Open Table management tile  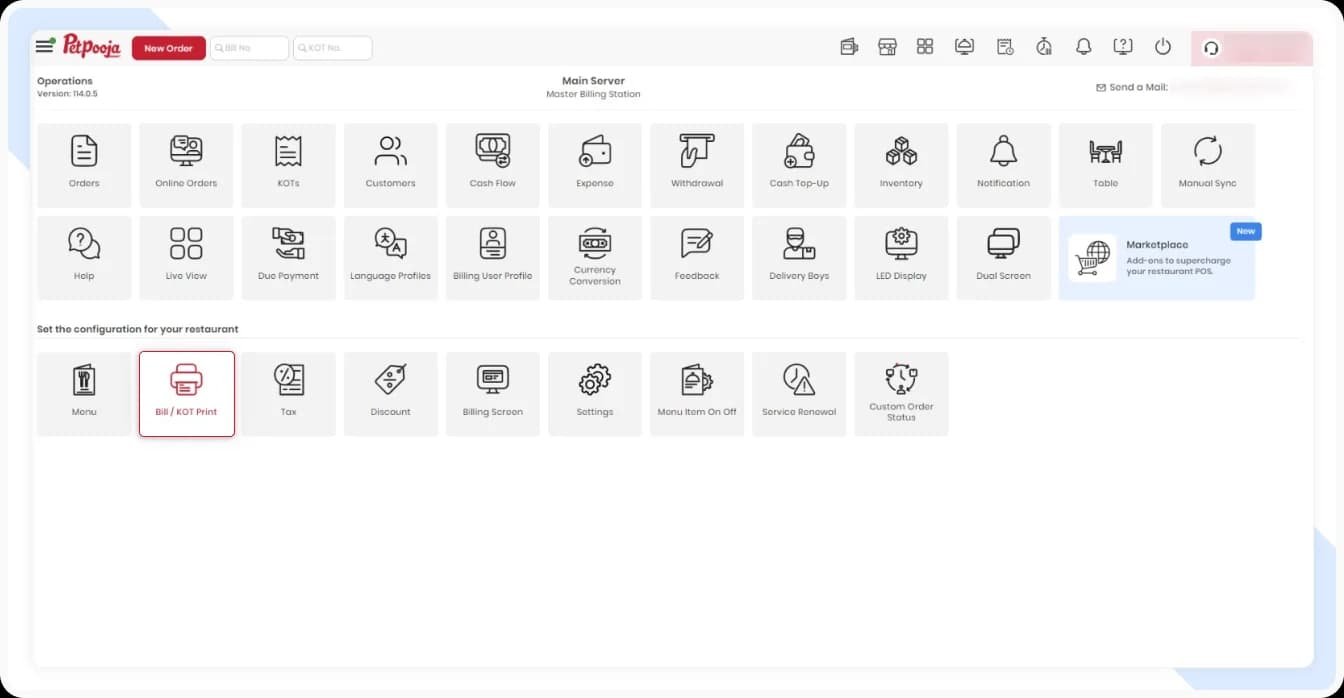[x=1105, y=165]
